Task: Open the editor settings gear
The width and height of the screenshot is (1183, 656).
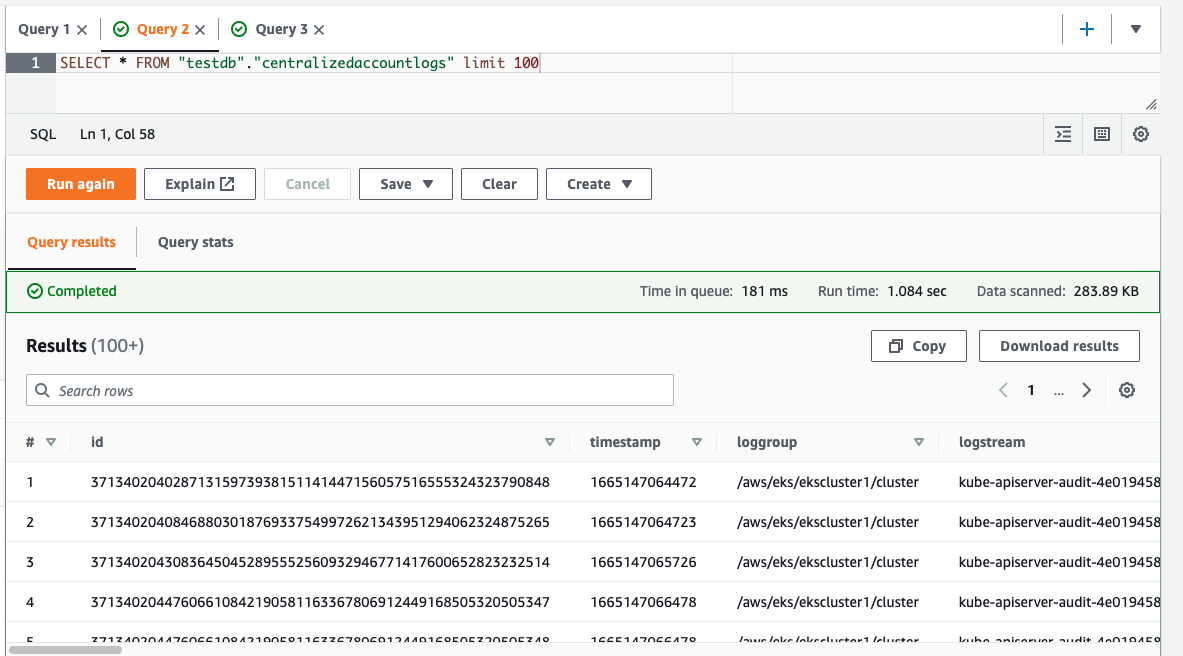Action: pyautogui.click(x=1141, y=134)
